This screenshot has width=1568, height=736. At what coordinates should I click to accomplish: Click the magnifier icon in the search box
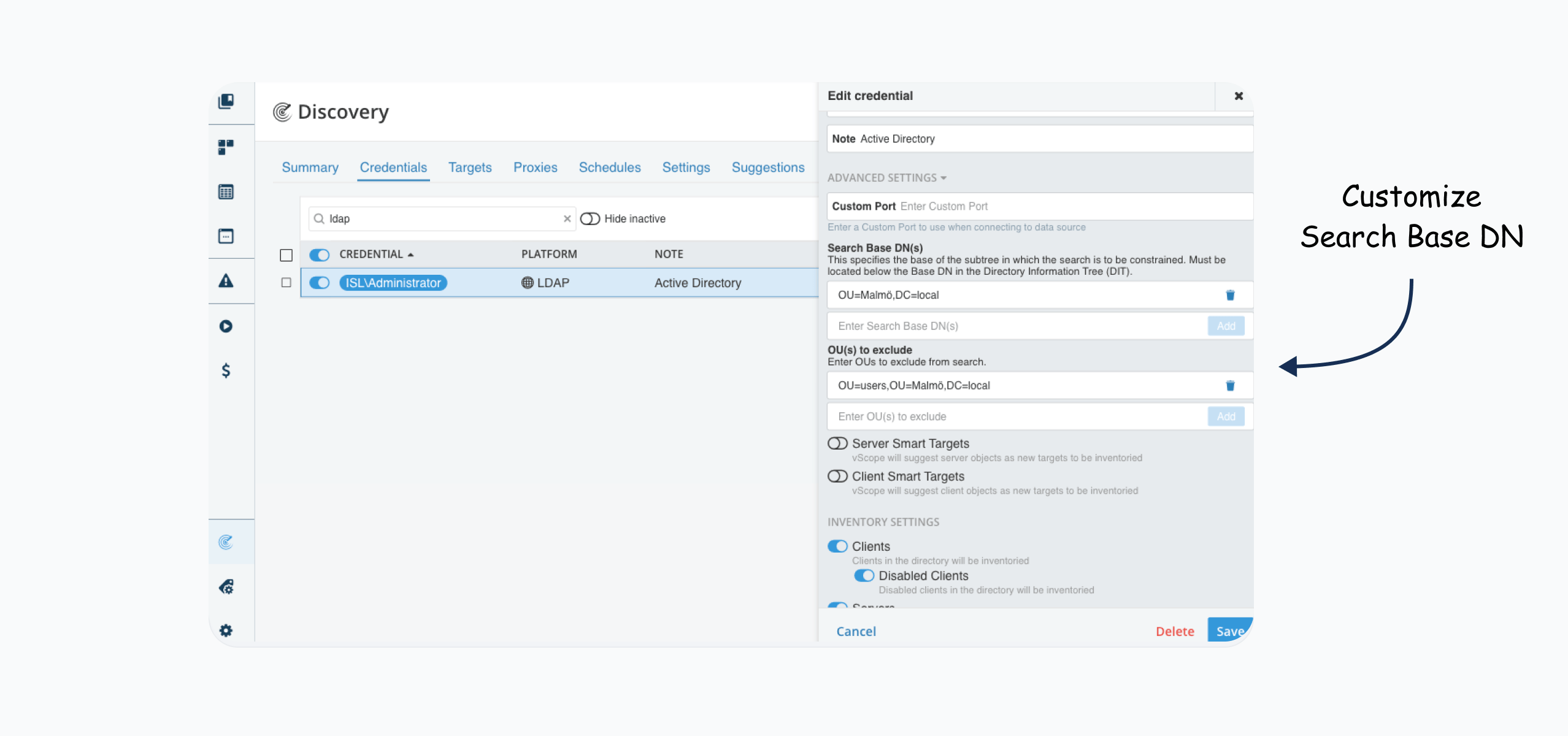tap(319, 219)
